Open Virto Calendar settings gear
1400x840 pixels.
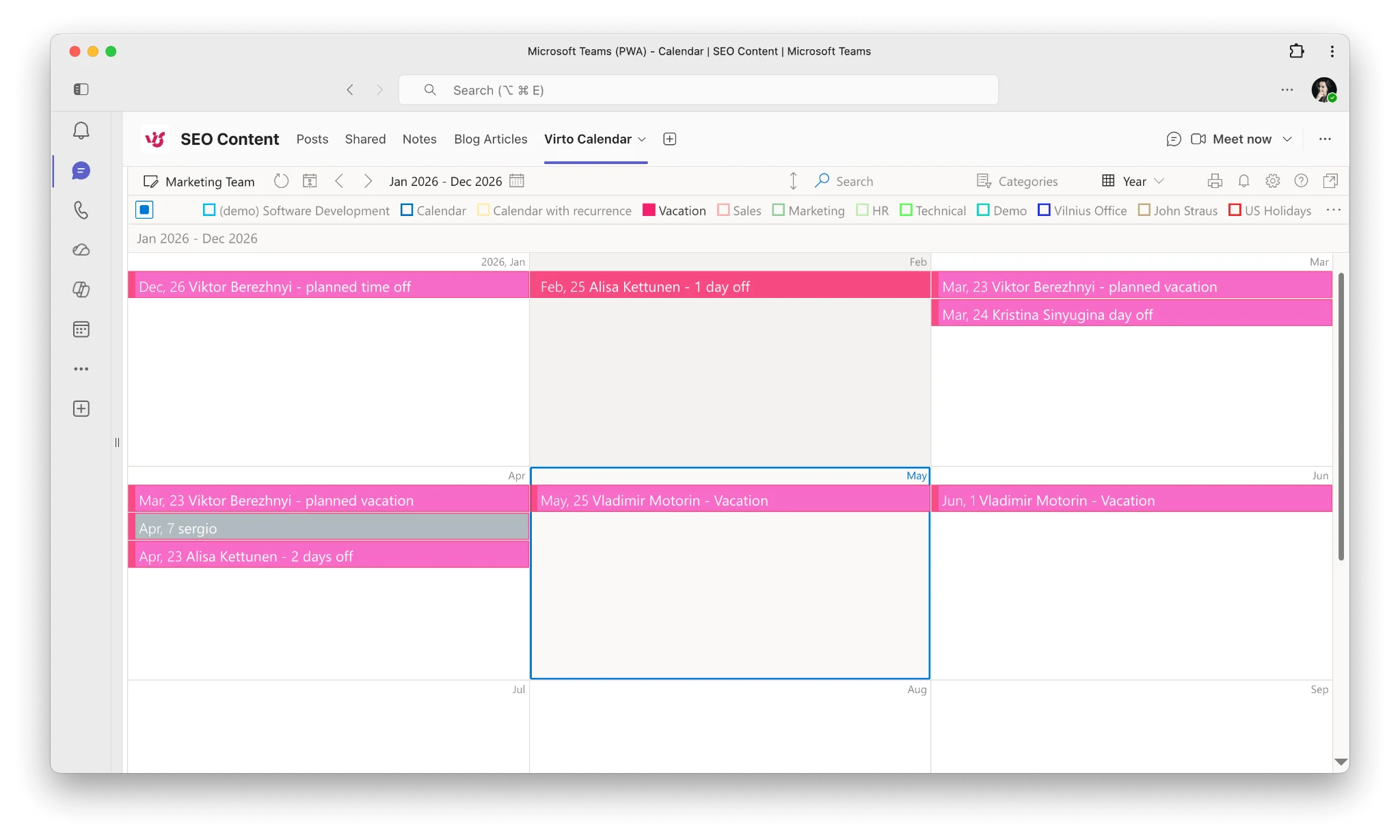[1272, 181]
